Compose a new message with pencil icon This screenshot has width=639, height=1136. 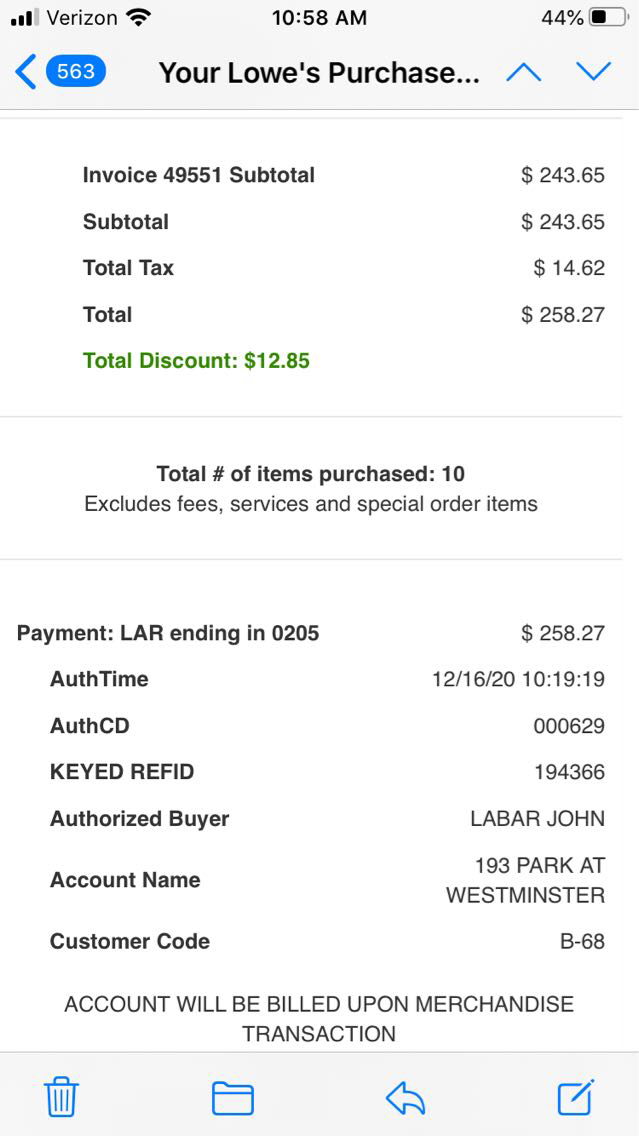[x=576, y=1098]
